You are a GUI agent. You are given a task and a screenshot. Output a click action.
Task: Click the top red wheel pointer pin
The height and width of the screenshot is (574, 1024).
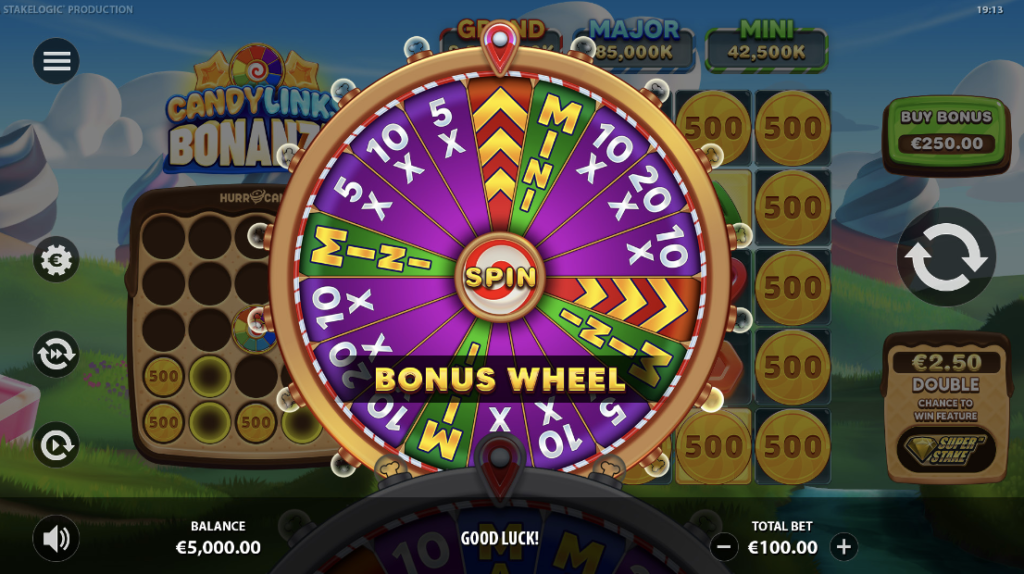point(500,46)
